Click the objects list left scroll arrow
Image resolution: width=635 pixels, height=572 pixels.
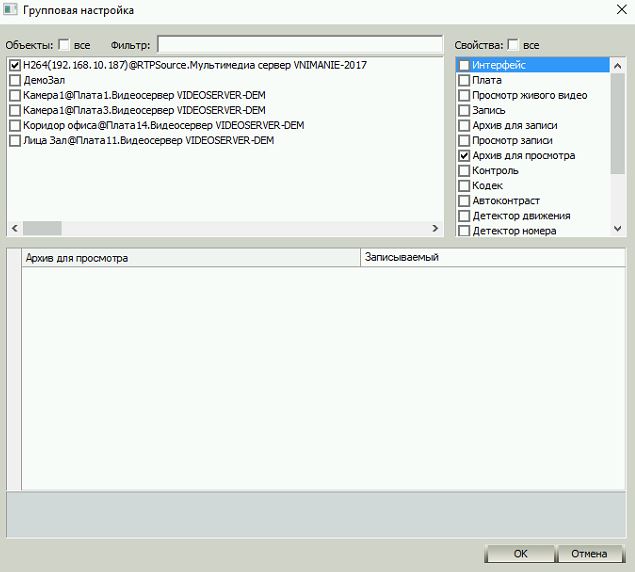(15, 228)
